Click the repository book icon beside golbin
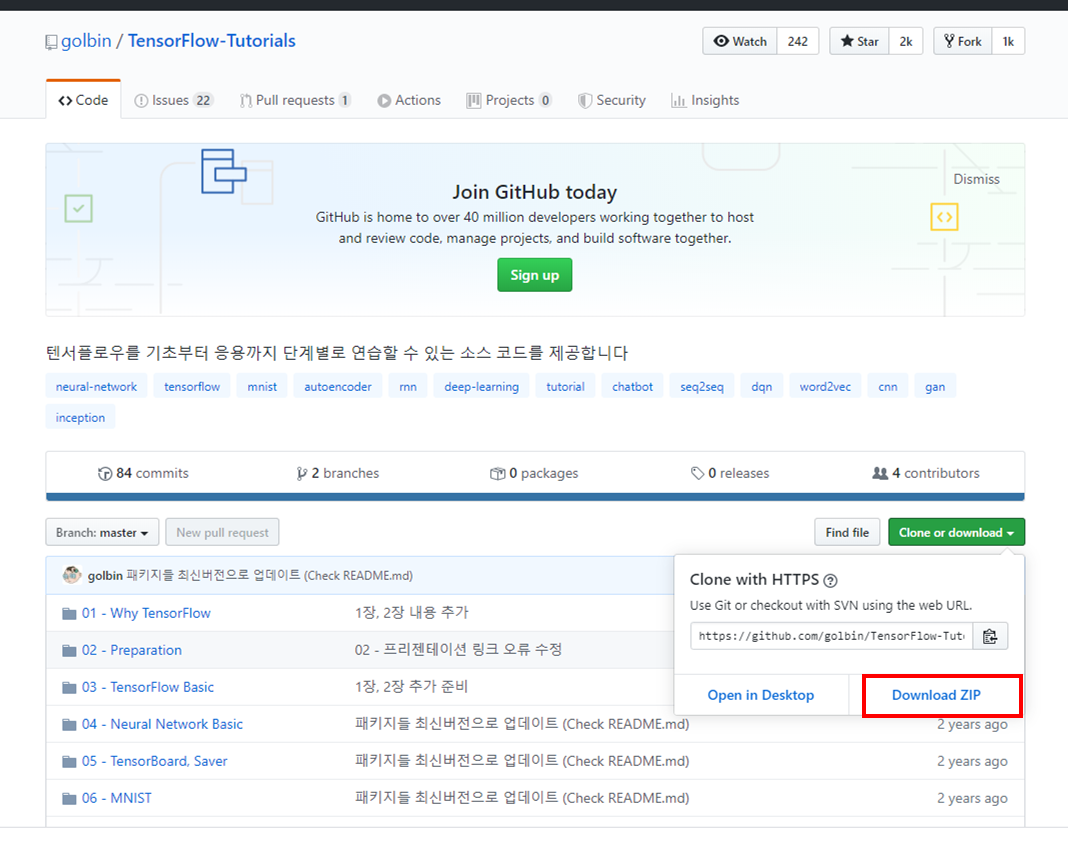Viewport: 1068px width, 848px height. tap(51, 42)
